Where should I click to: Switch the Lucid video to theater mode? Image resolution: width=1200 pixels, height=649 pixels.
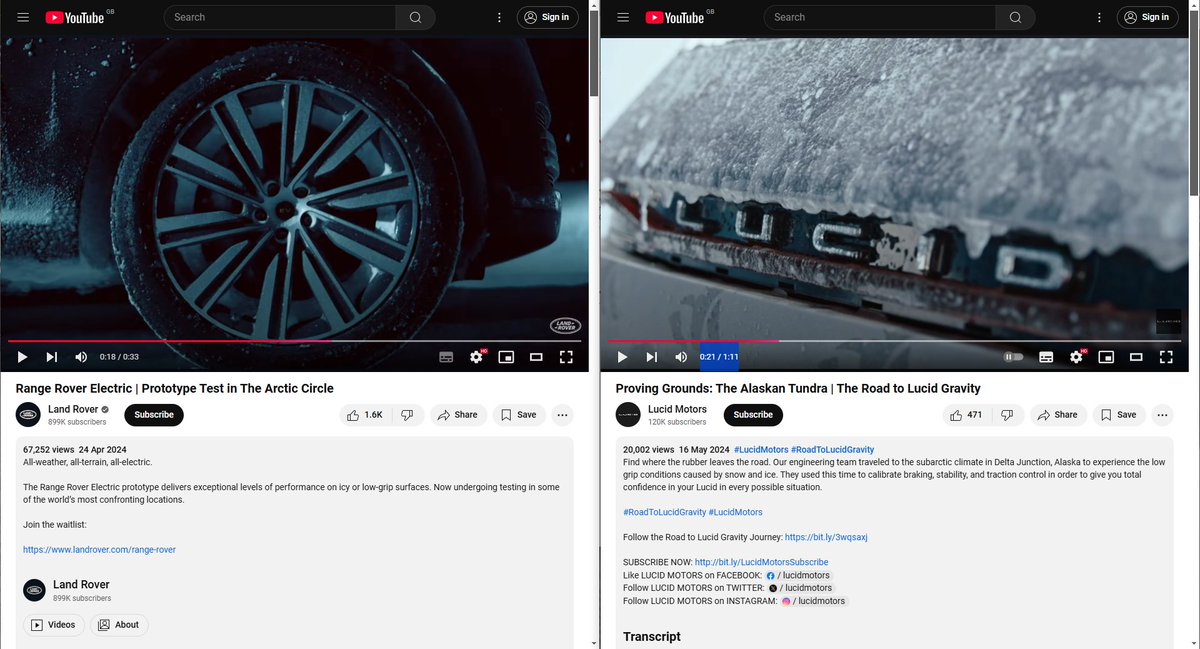click(1136, 356)
